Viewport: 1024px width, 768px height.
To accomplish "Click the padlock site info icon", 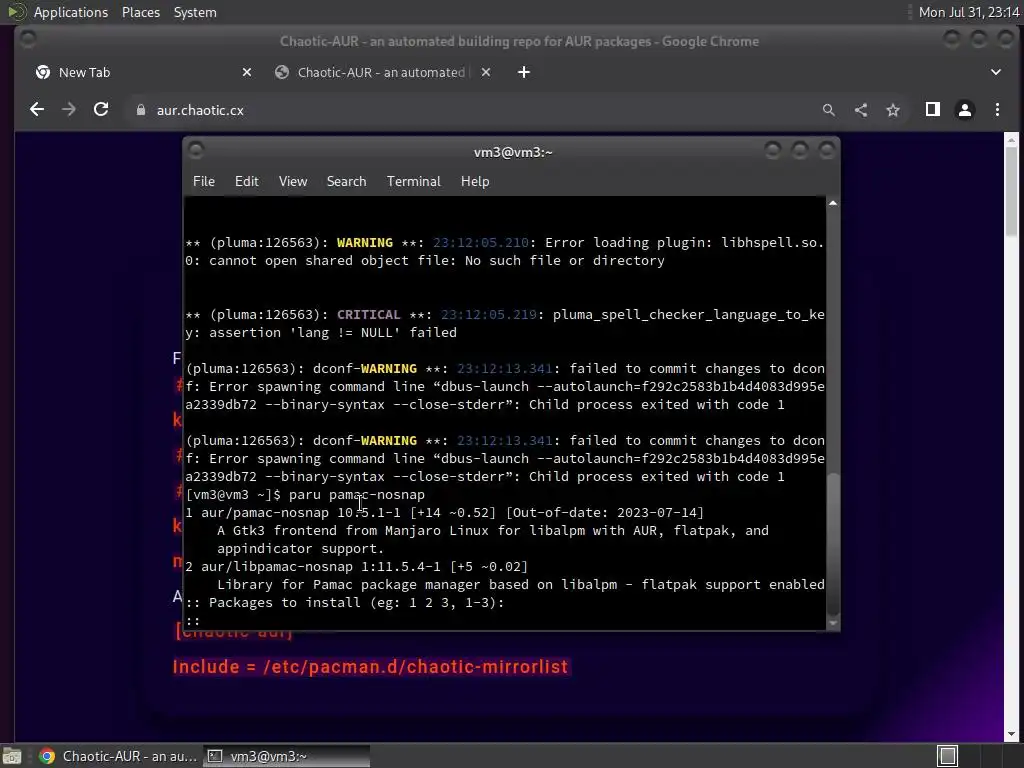I will 140,110.
